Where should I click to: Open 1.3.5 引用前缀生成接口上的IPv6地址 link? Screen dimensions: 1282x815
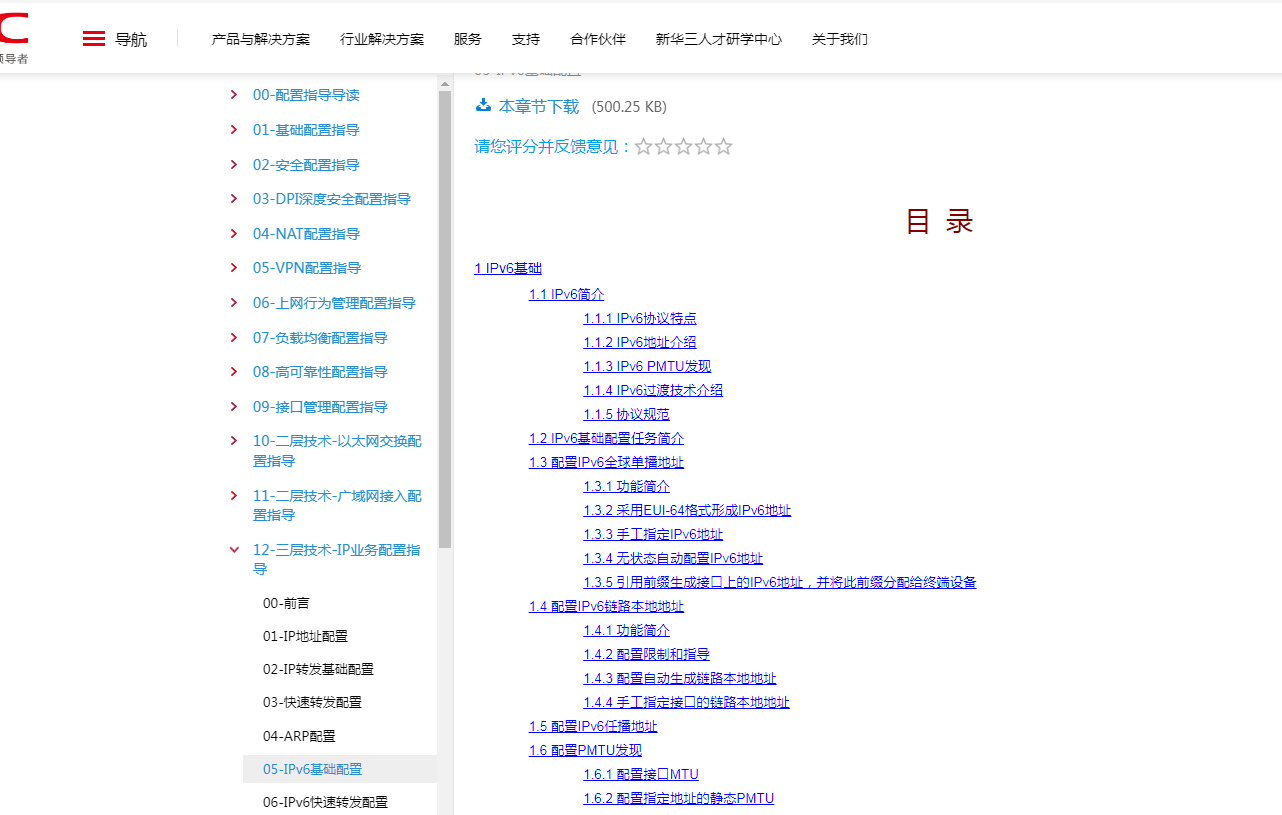coord(780,583)
